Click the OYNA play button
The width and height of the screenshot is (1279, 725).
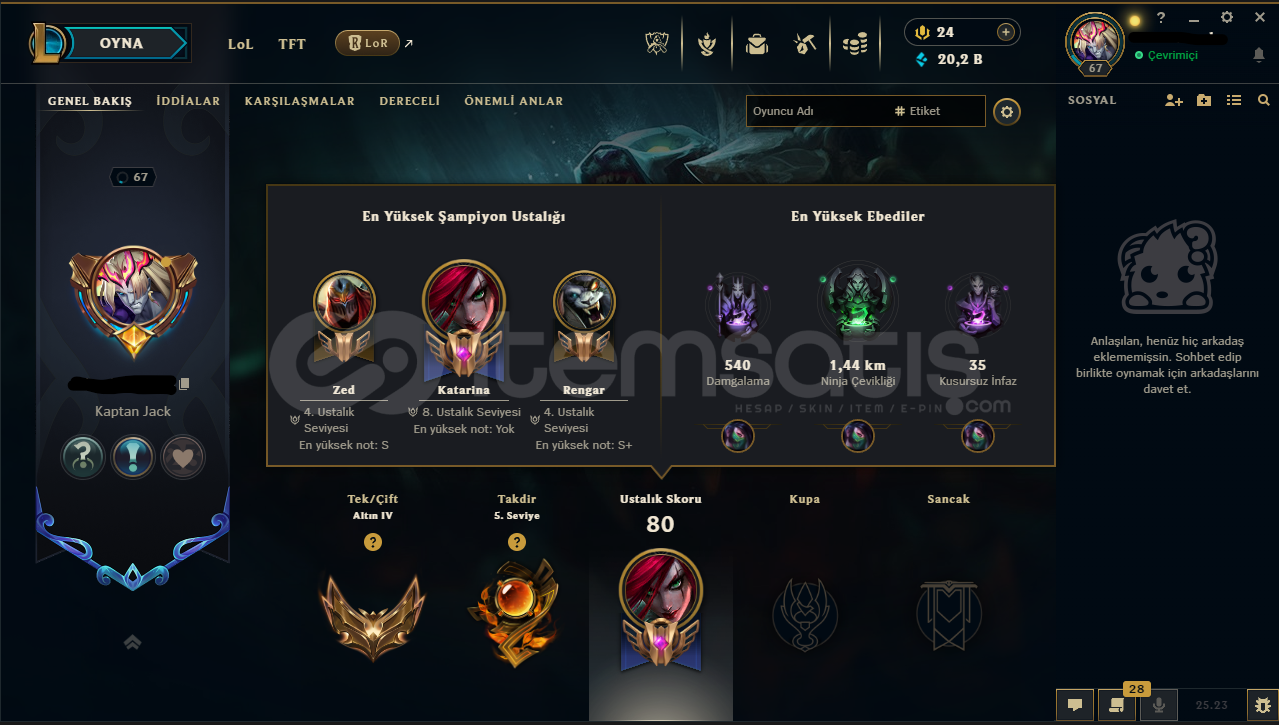pos(121,43)
